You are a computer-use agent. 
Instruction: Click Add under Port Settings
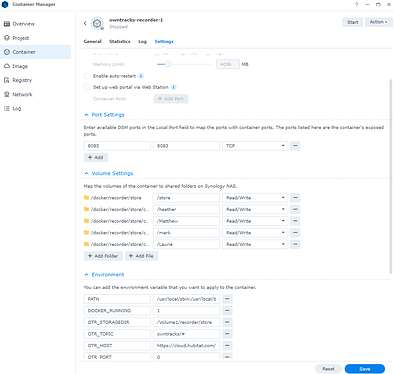pos(96,157)
